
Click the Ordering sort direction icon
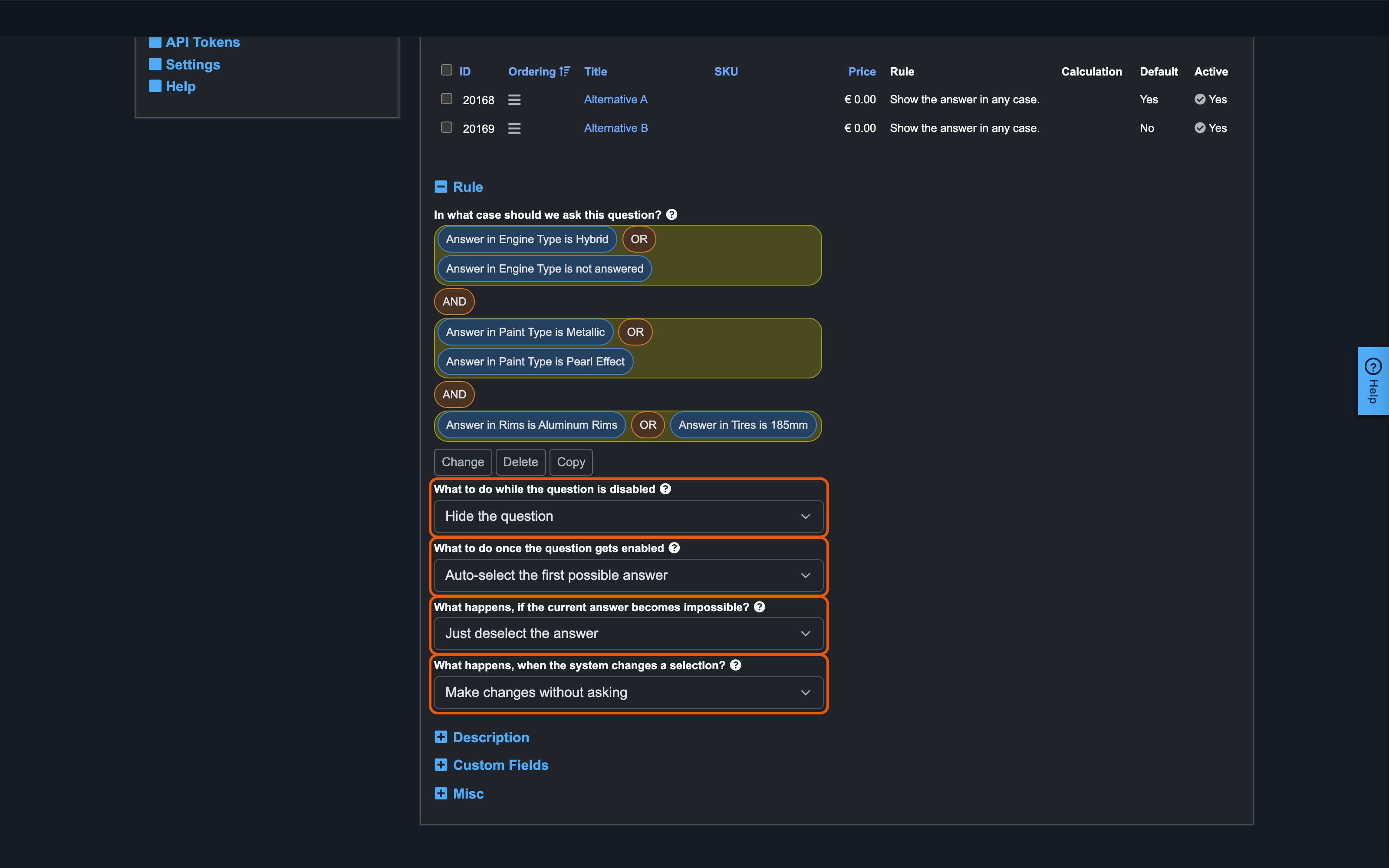point(565,71)
